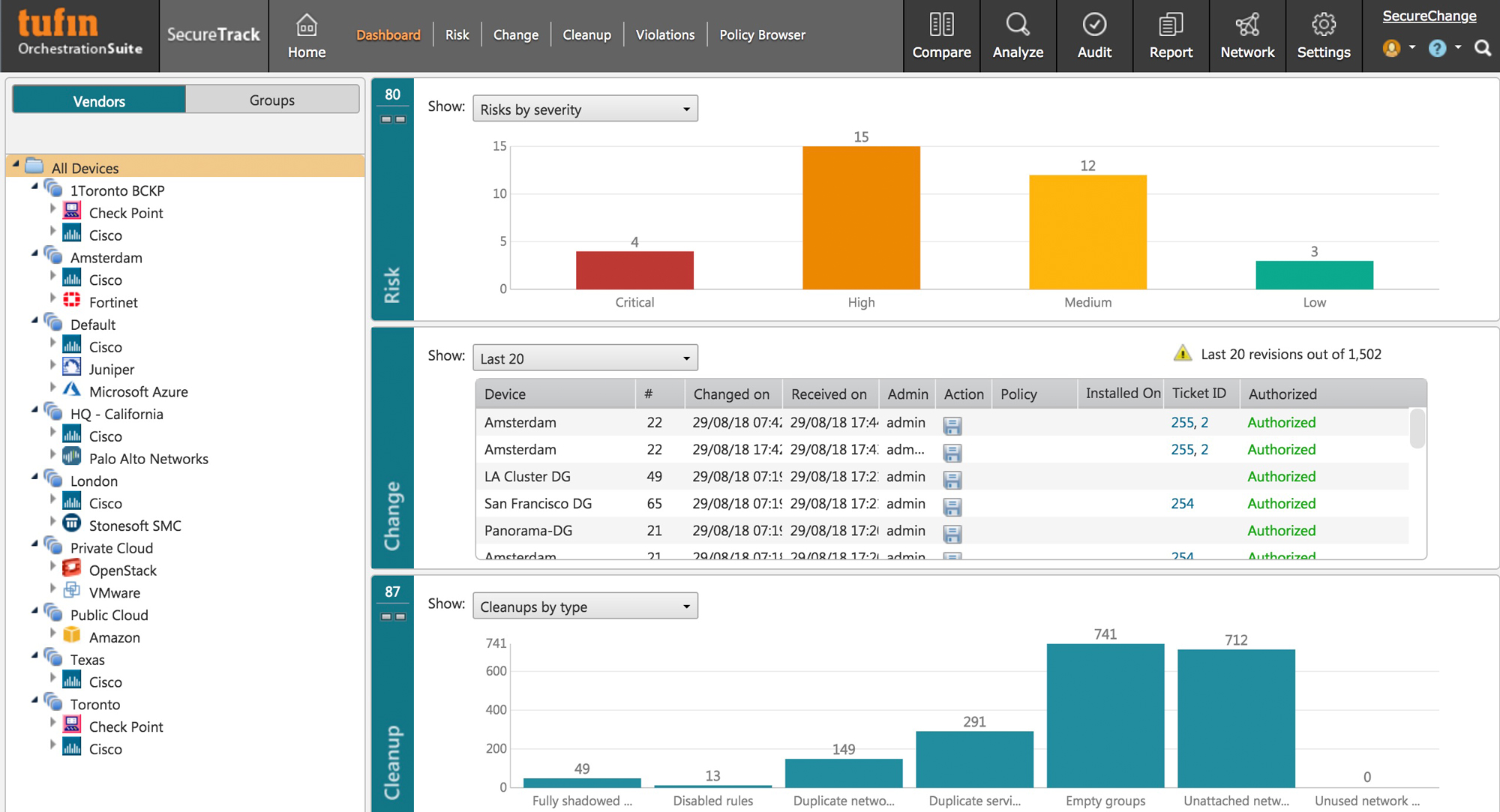Viewport: 1500px width, 812px height.
Task: Open the Analyze tool
Action: click(1018, 36)
